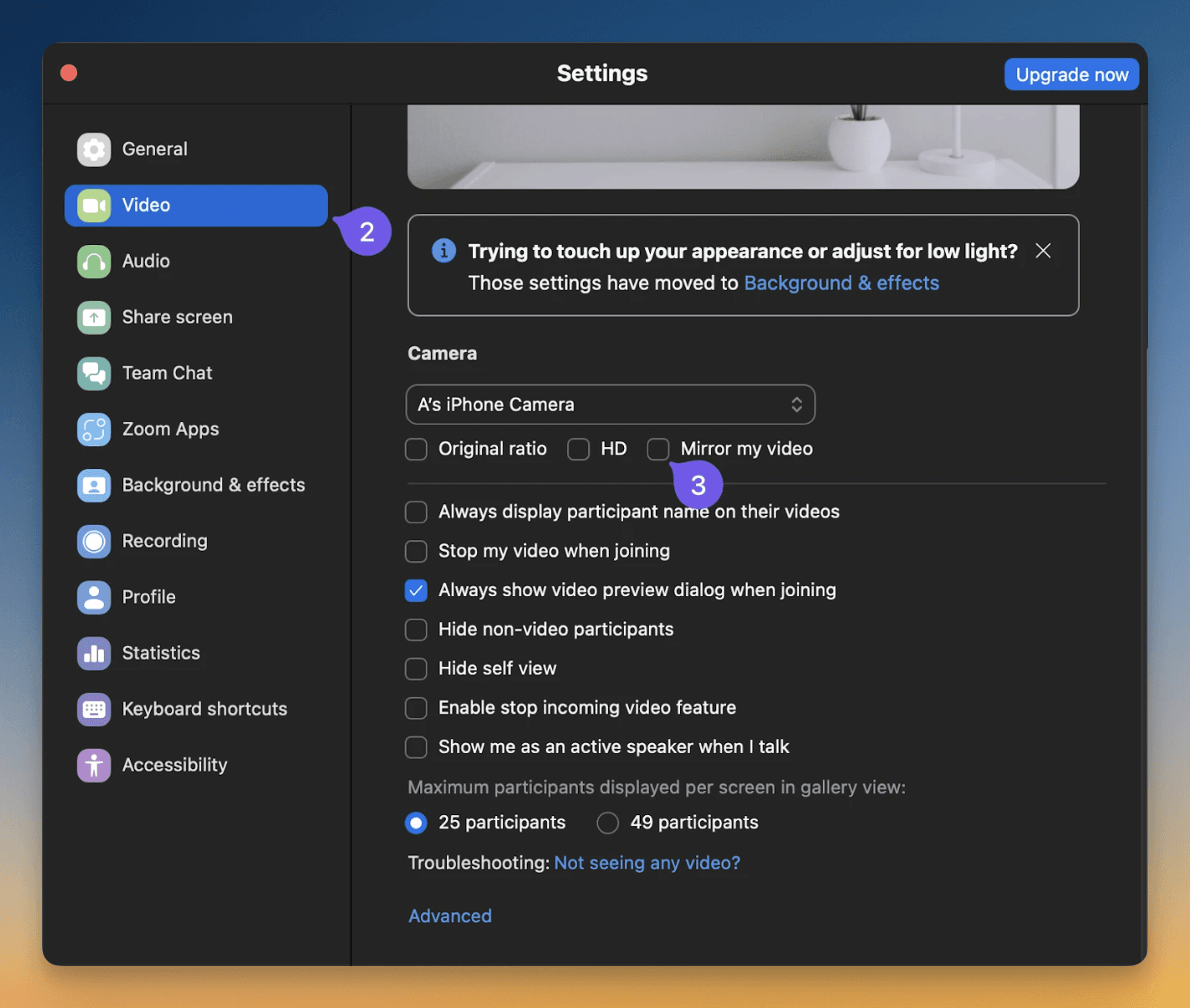Image resolution: width=1190 pixels, height=1008 pixels.
Task: Toggle the HD checkbox
Action: click(579, 449)
